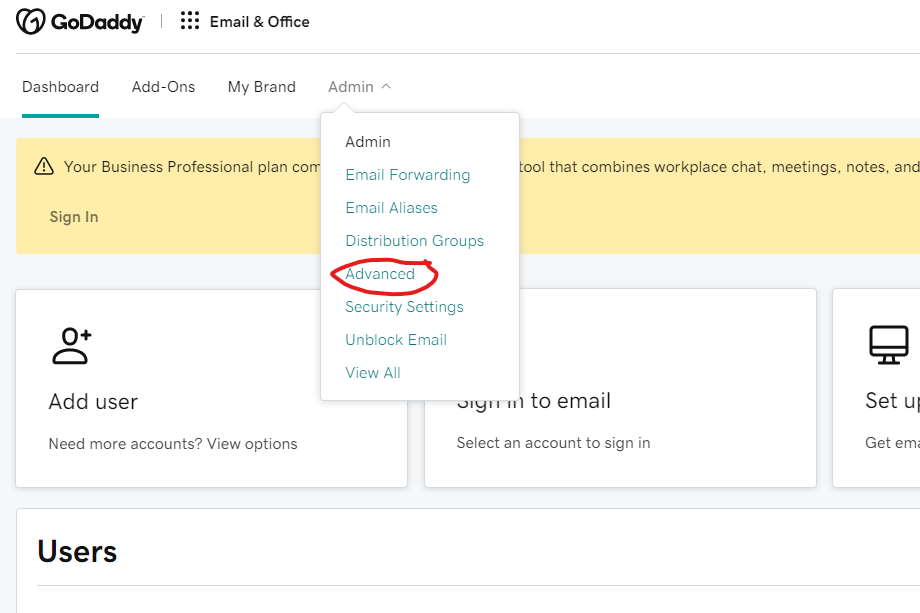Viewport: 920px width, 613px height.
Task: Click 'Need more accounts? View options' text
Action: pos(173,444)
